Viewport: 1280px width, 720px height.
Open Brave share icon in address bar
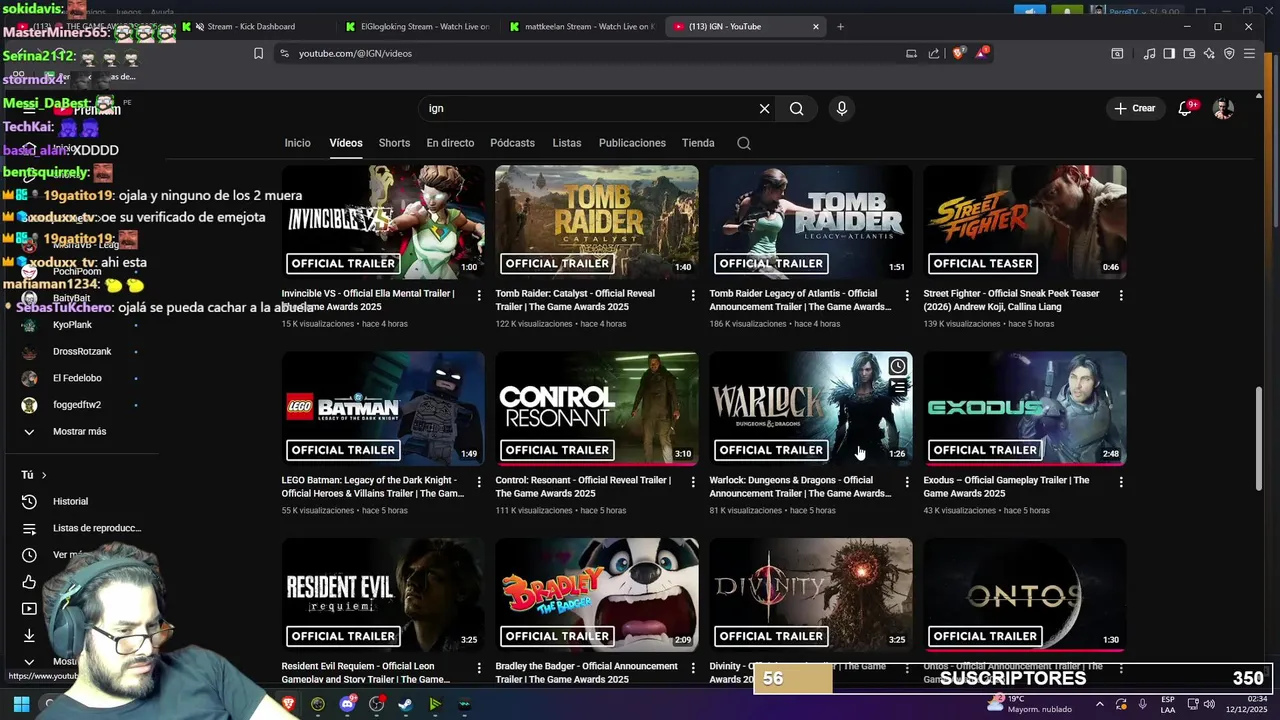click(934, 53)
